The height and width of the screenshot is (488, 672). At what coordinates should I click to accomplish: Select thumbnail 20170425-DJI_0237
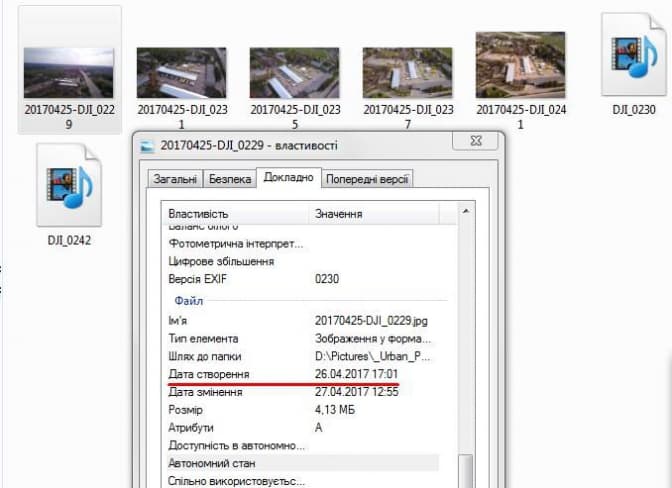click(407, 72)
